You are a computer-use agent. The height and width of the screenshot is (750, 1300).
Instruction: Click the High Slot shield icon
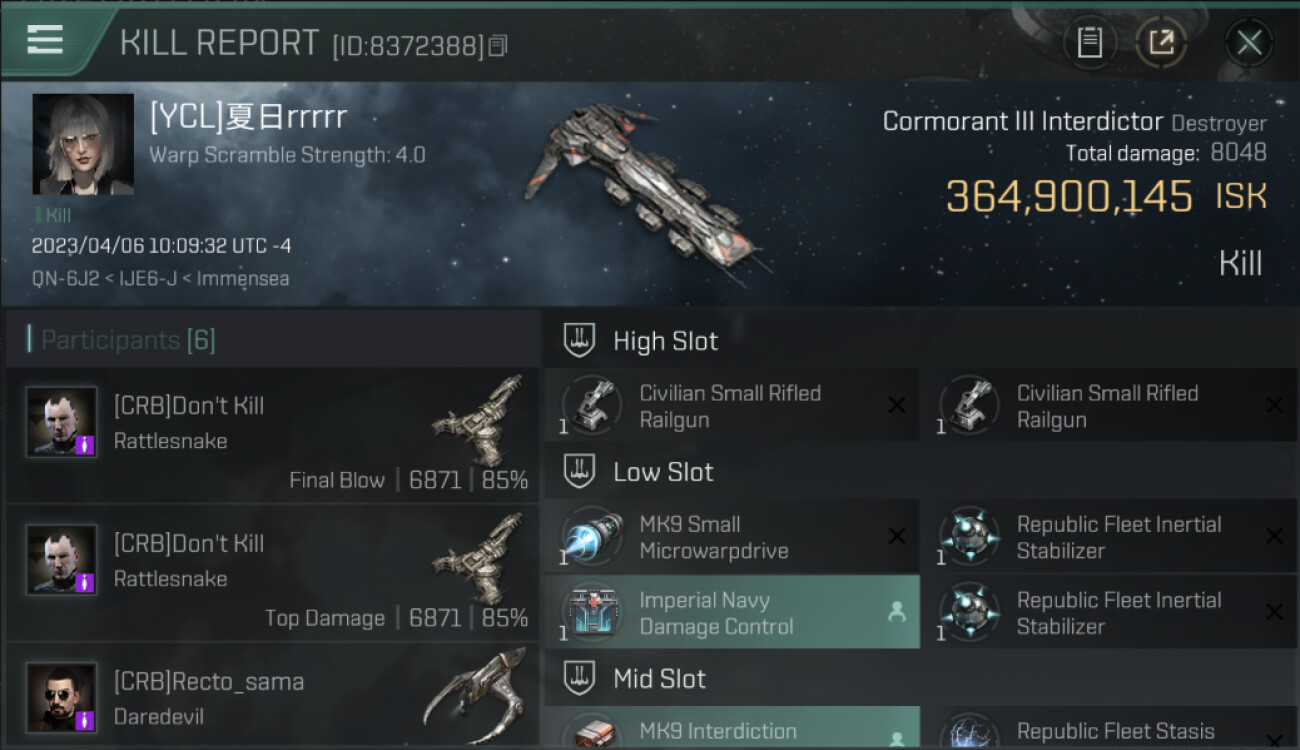[x=579, y=340]
